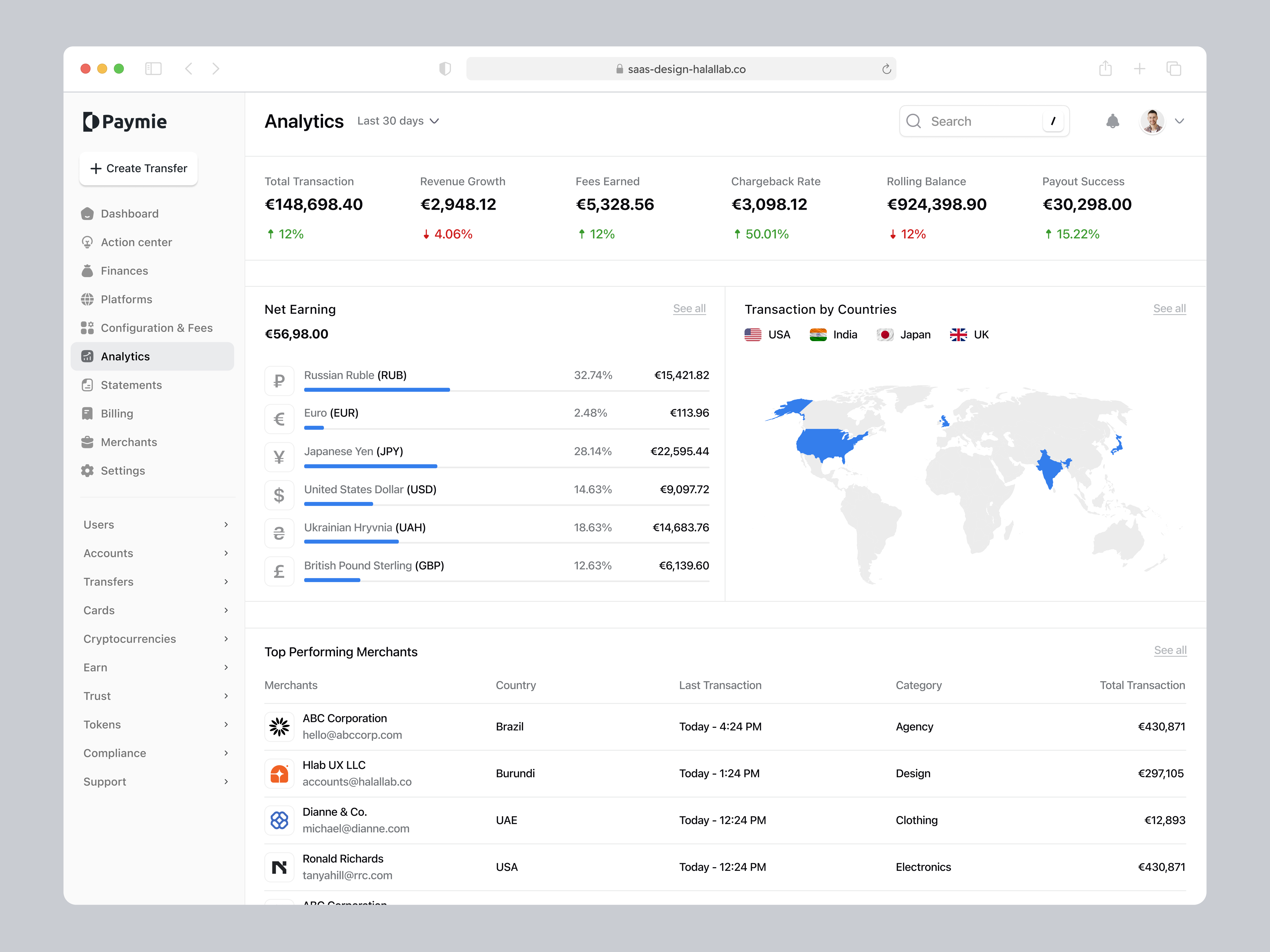Toggle the browser sidebar panel button
Viewport: 1270px width, 952px height.
153,69
